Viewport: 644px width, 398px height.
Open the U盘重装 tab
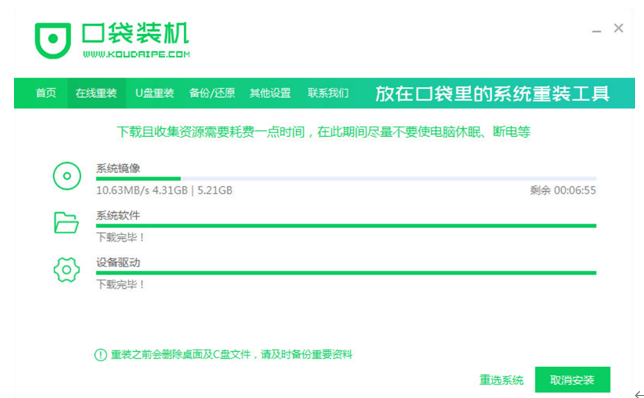coord(154,93)
